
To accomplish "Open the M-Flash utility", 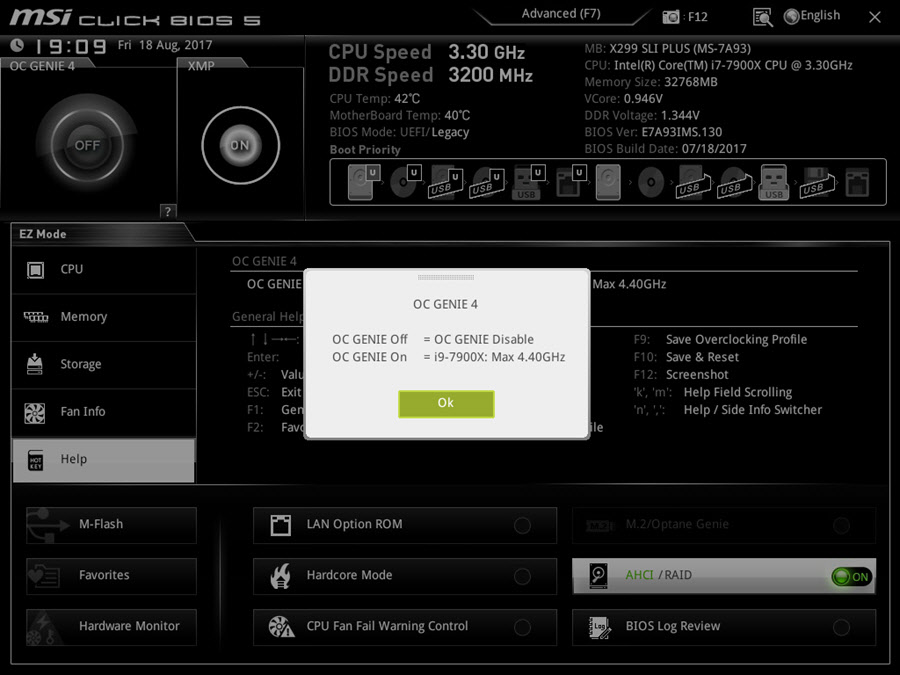I will [x=111, y=524].
